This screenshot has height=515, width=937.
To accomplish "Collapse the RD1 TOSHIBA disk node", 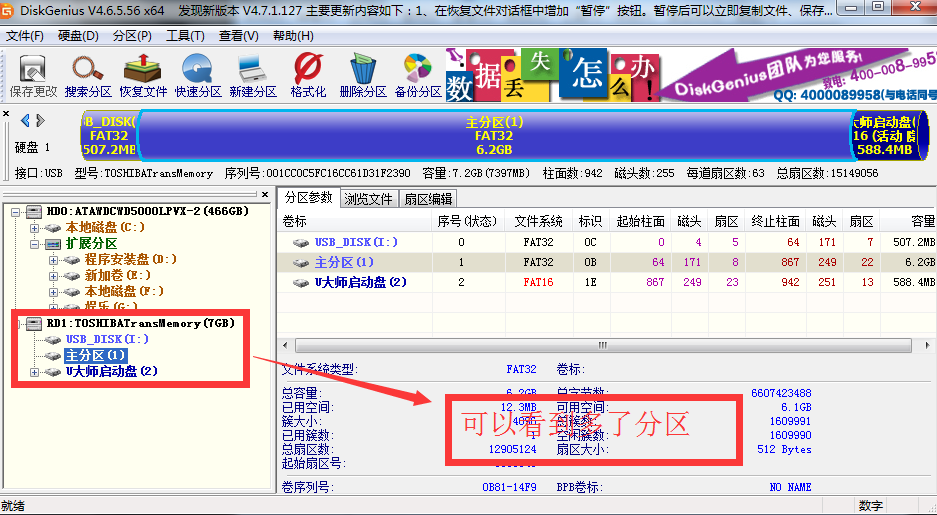I will click(x=16, y=323).
